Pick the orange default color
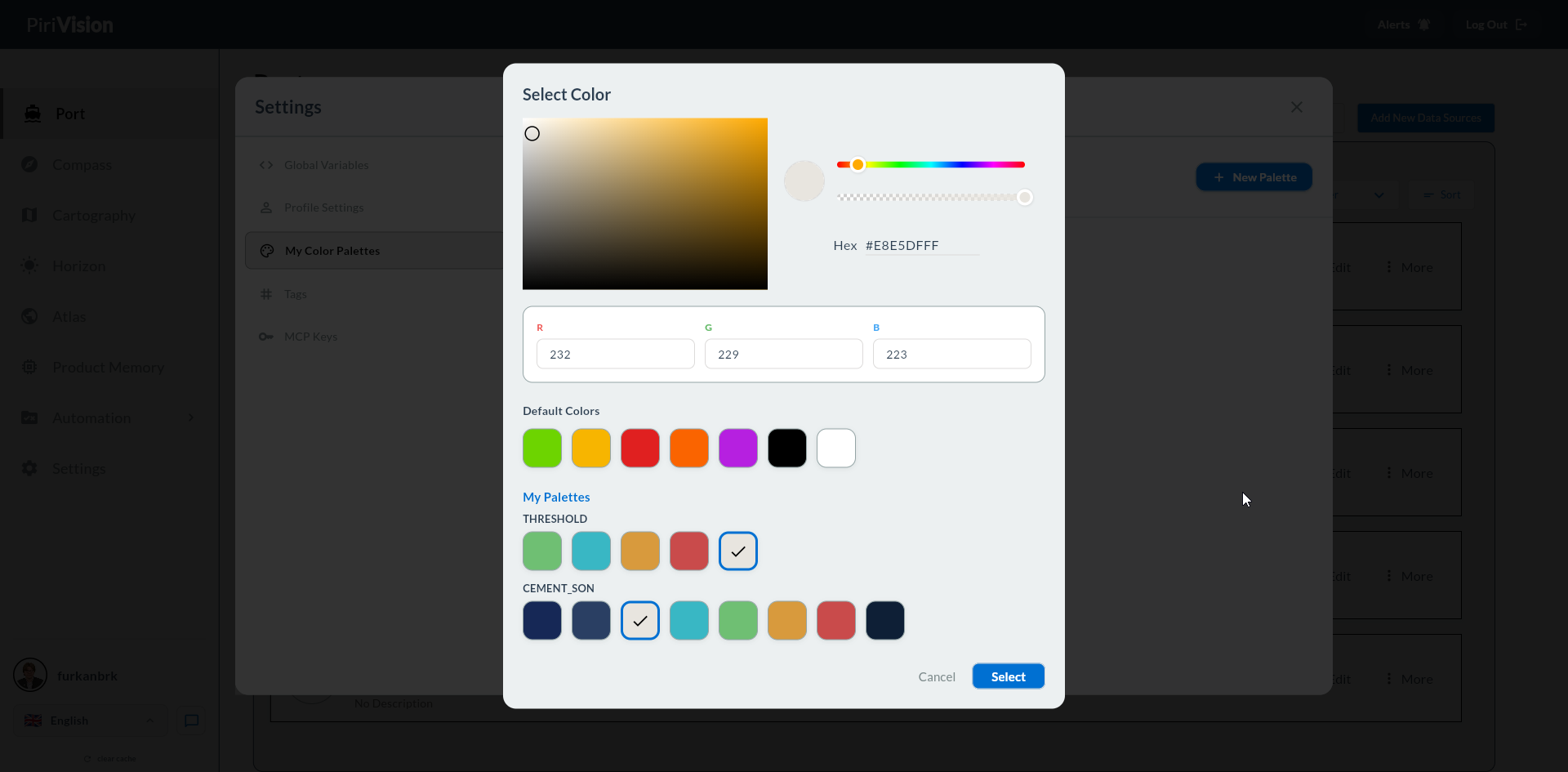Viewport: 1568px width, 772px height. (689, 448)
